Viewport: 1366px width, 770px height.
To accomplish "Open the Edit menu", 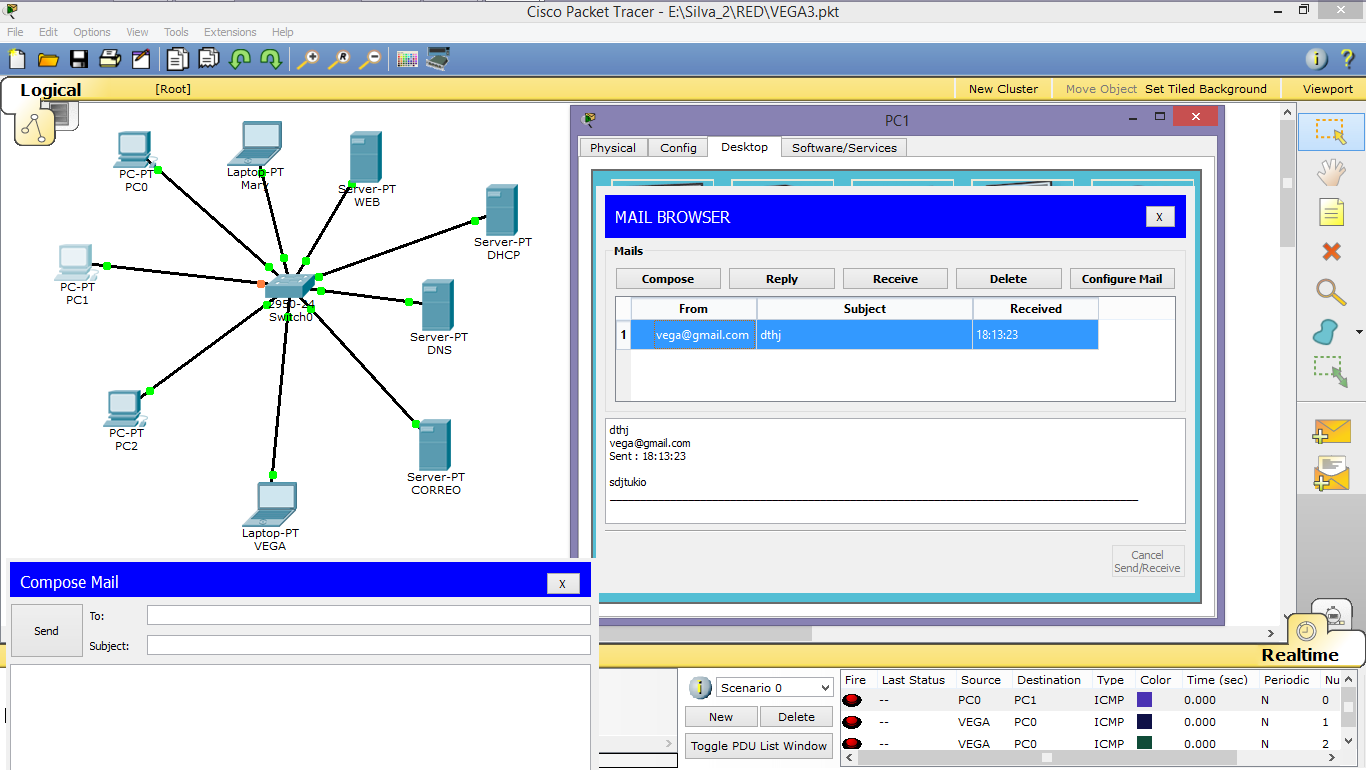I will pos(48,32).
